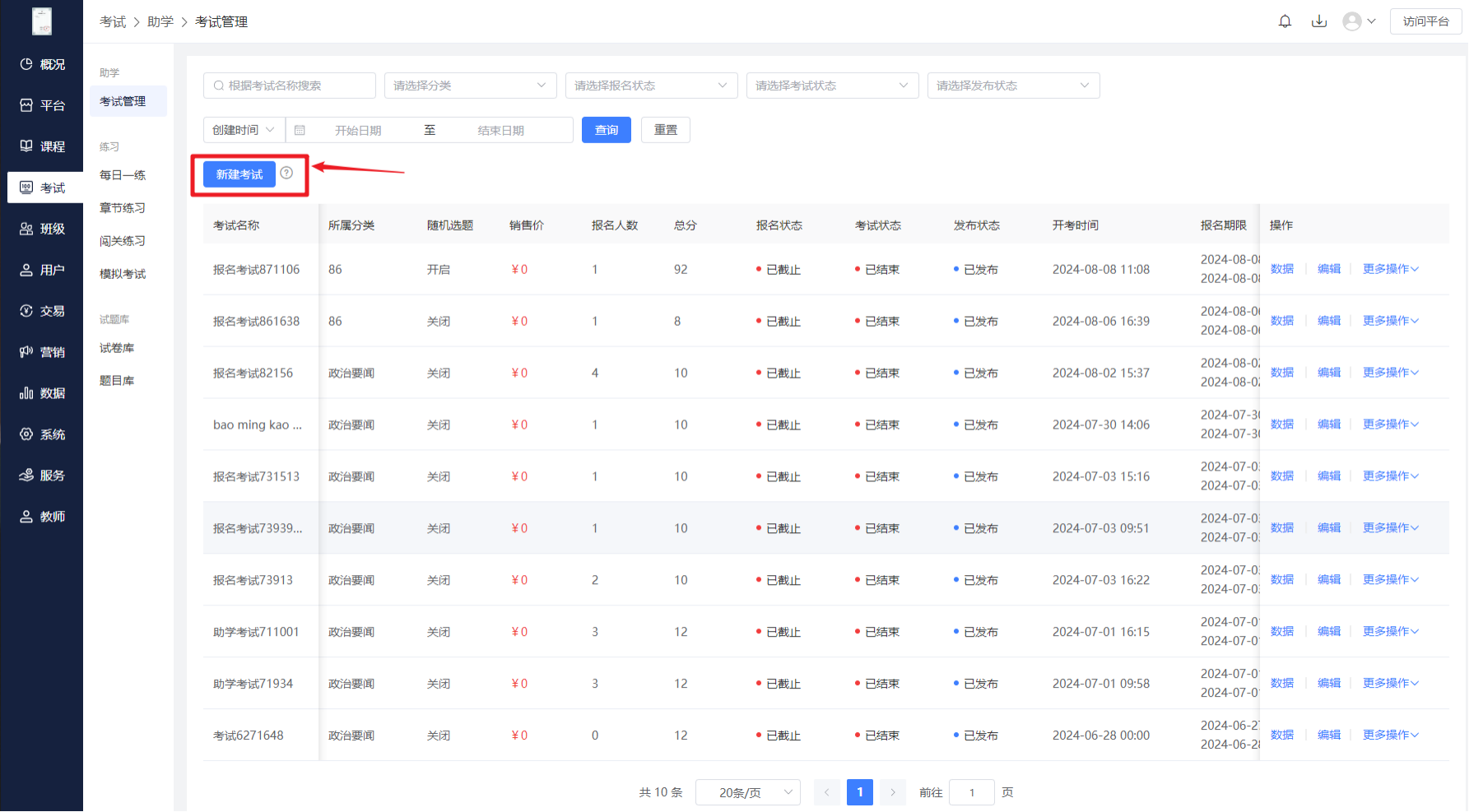Click 开启 random-question cell for 报名考试871106
This screenshot has width=1469, height=812.
pos(439,270)
